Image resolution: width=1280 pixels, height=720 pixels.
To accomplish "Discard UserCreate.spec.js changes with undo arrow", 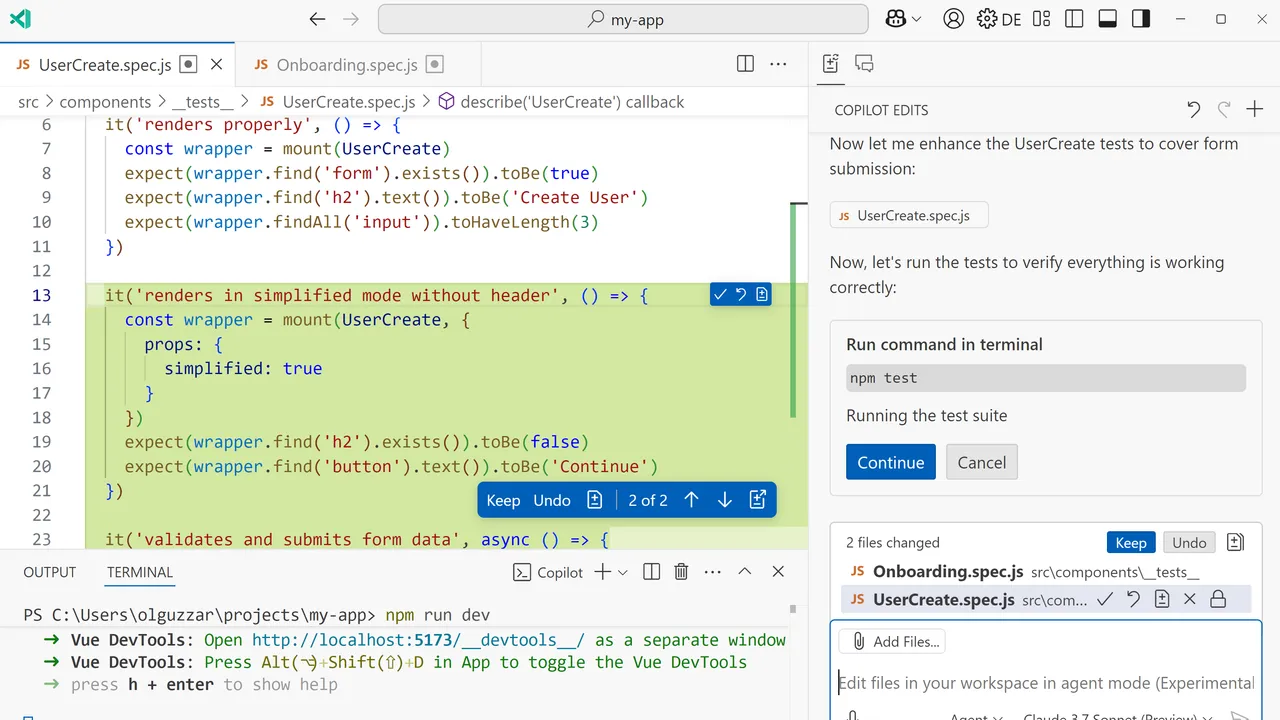I will (1133, 599).
